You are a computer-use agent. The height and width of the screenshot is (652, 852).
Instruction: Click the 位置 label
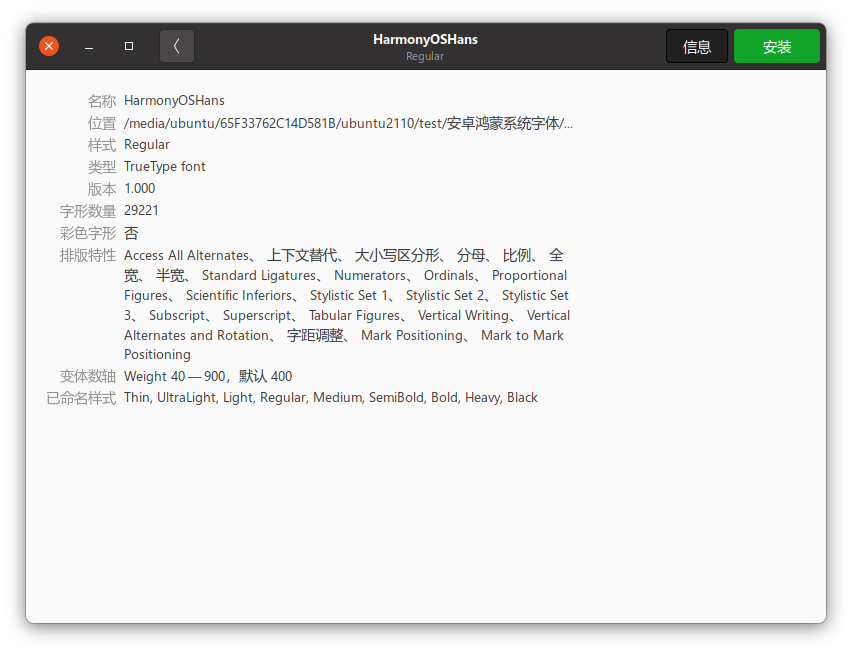coord(102,123)
